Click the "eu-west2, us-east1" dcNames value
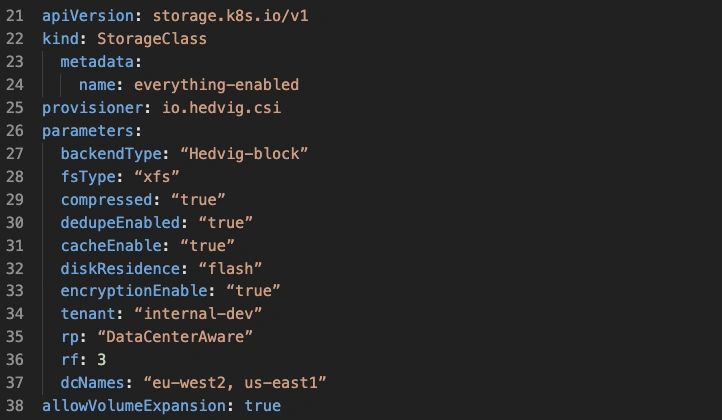This screenshot has height=420, width=722. (236, 382)
